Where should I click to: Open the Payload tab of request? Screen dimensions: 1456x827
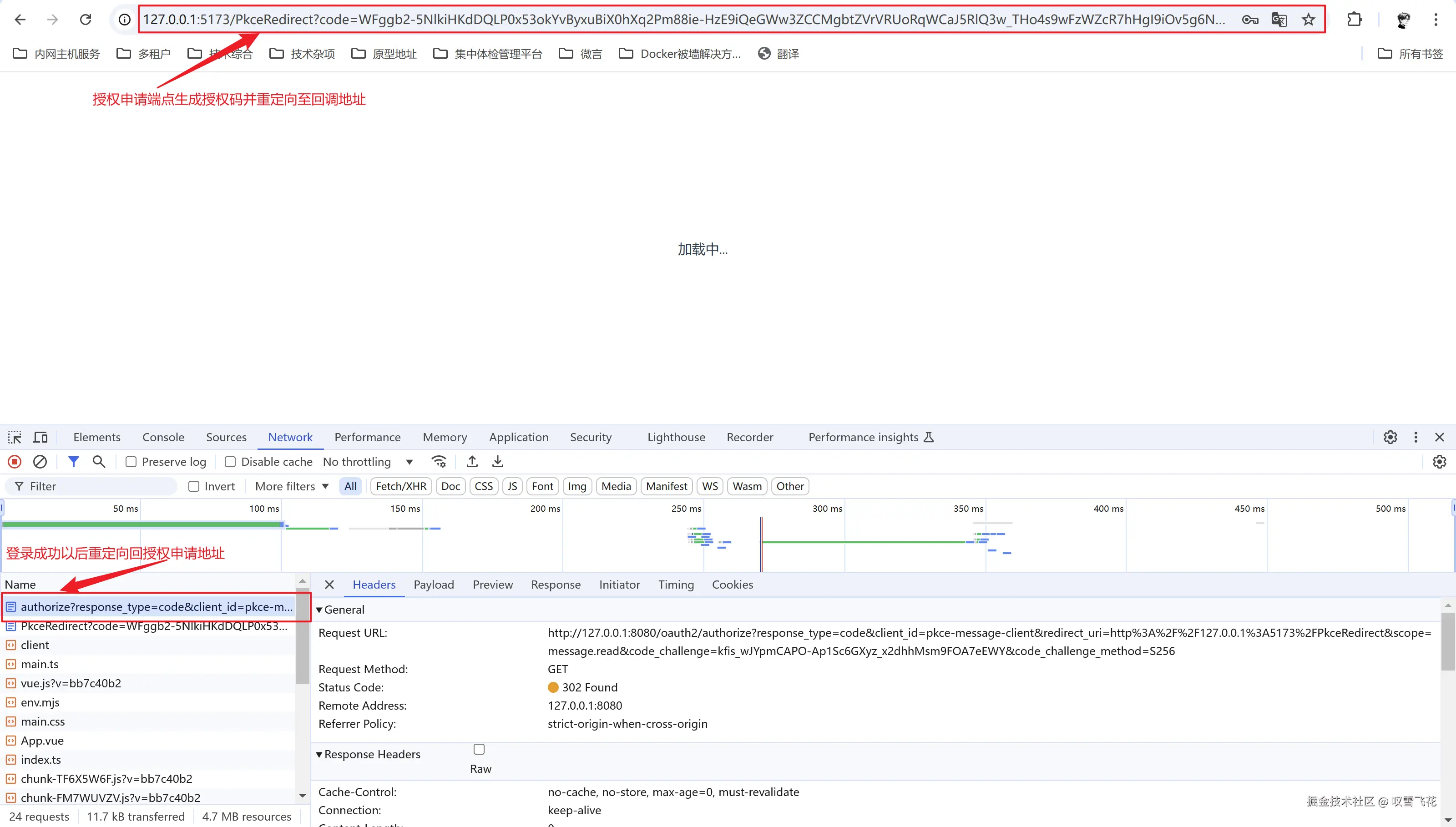434,585
